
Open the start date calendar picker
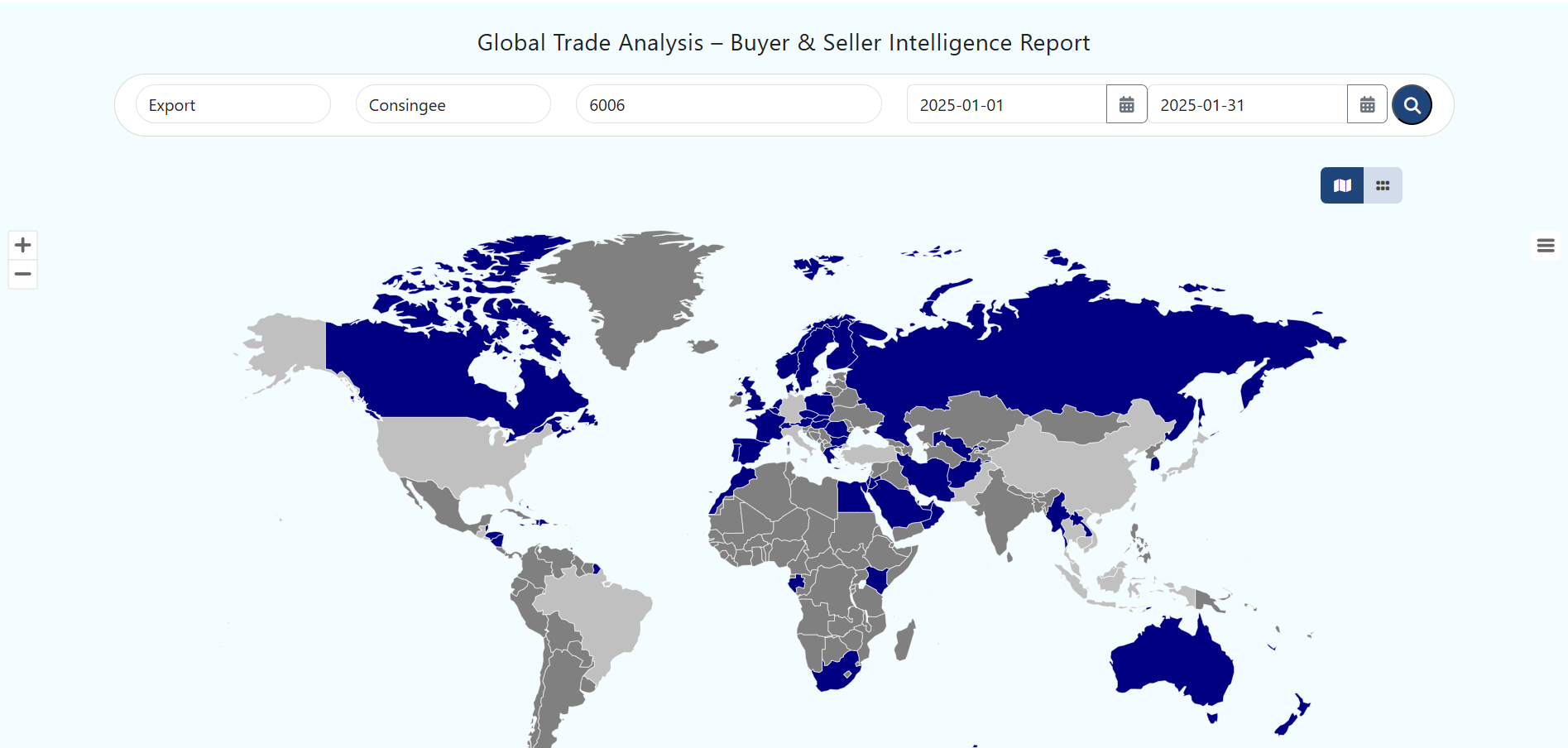1126,105
